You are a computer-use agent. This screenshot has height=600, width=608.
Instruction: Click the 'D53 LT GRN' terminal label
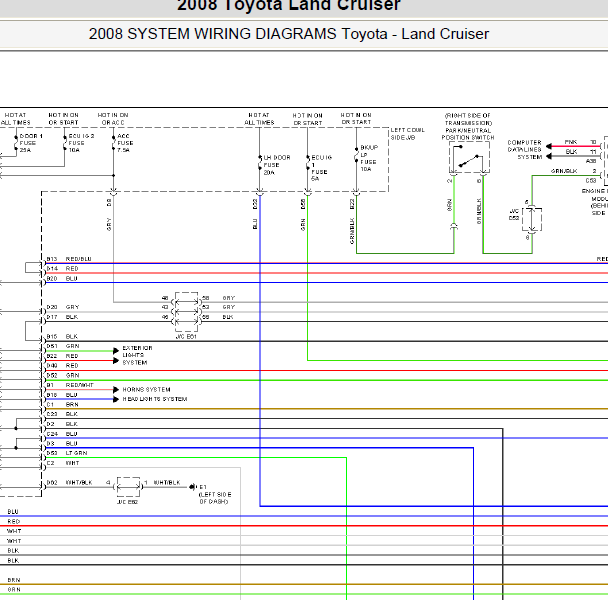tap(67, 453)
